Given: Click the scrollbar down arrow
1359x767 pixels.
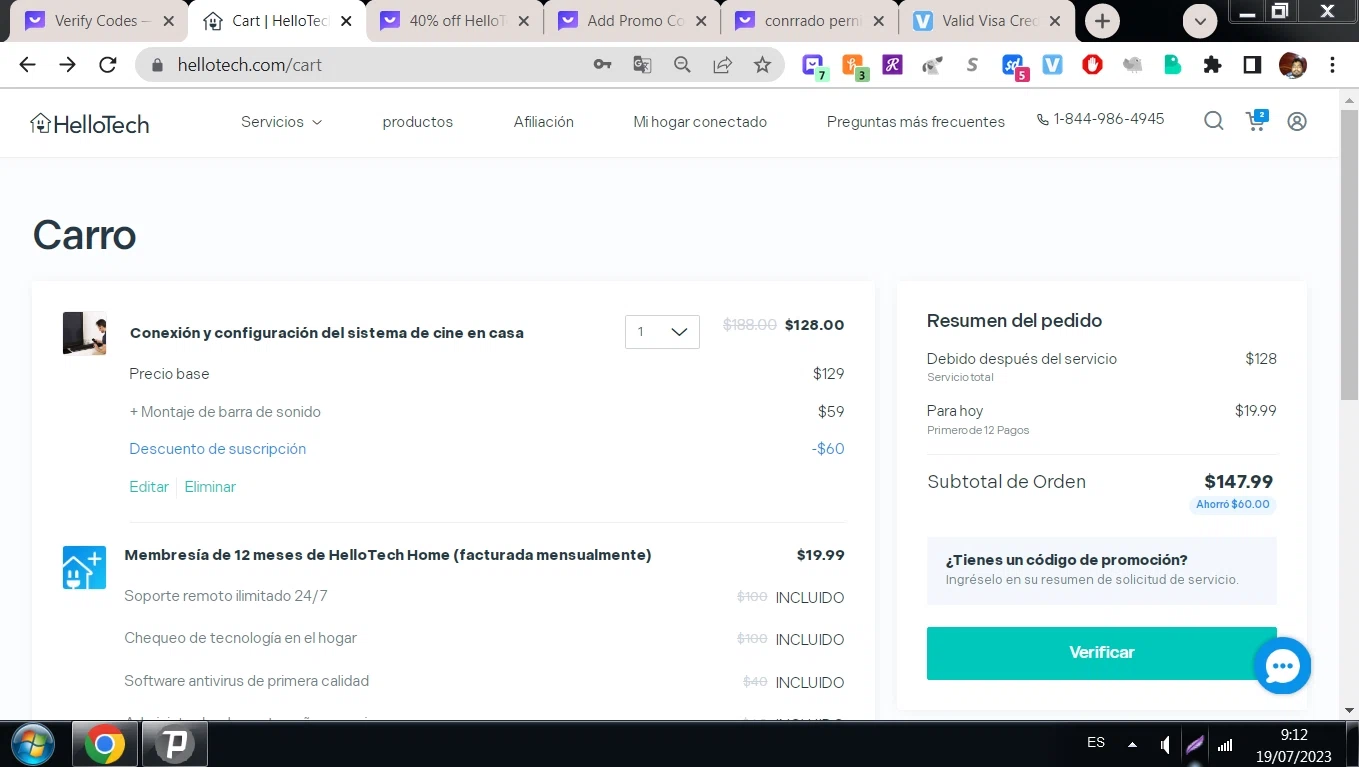Looking at the screenshot, I should coord(1349,710).
